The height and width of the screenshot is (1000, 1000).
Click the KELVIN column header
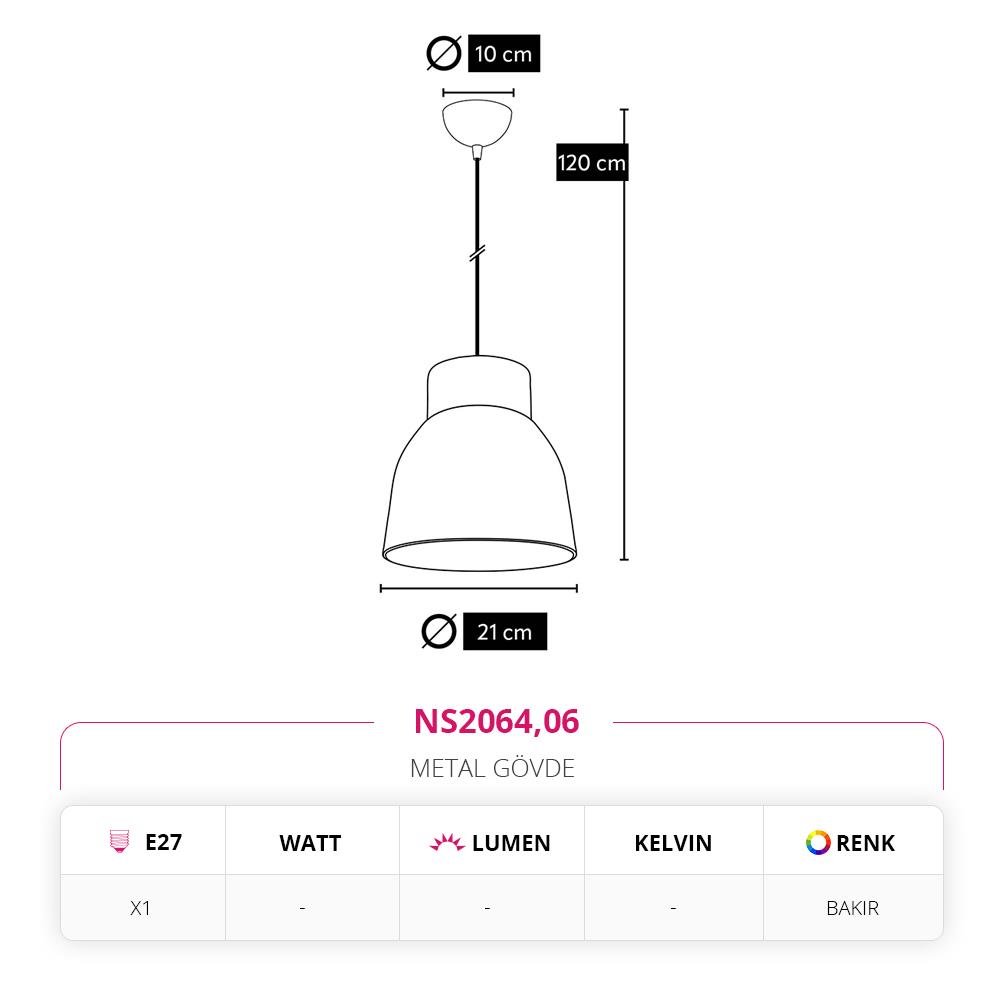tap(673, 843)
